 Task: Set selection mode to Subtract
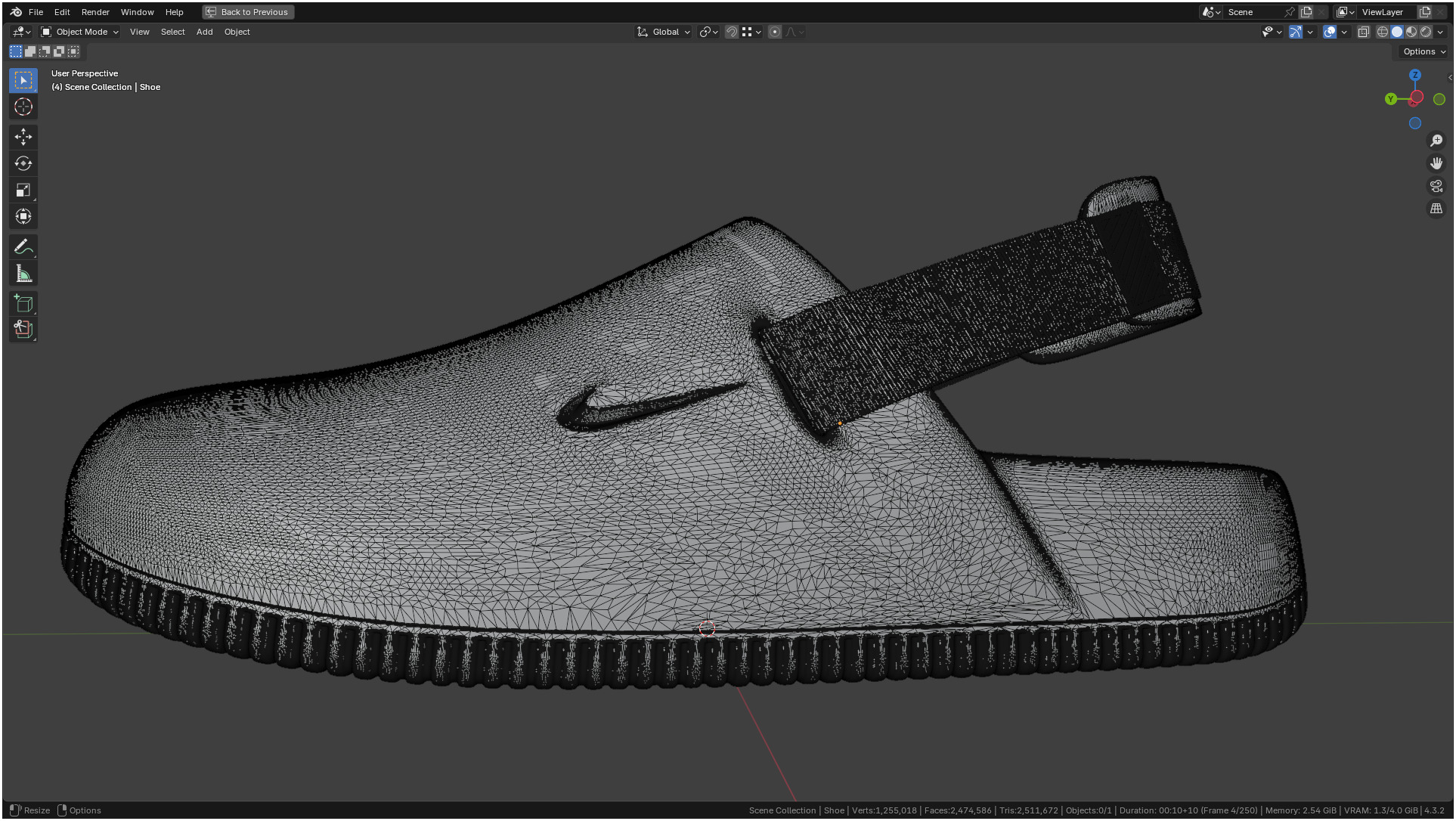coord(45,51)
